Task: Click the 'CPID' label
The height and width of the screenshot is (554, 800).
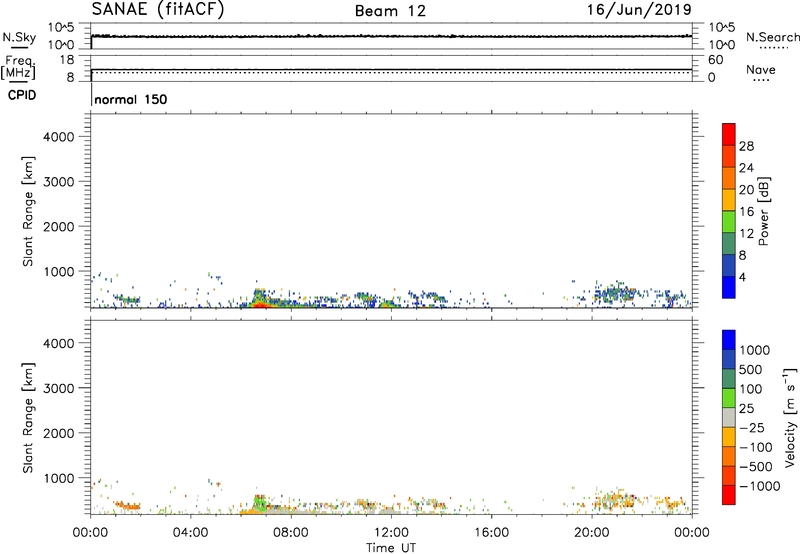Action: pos(21,95)
